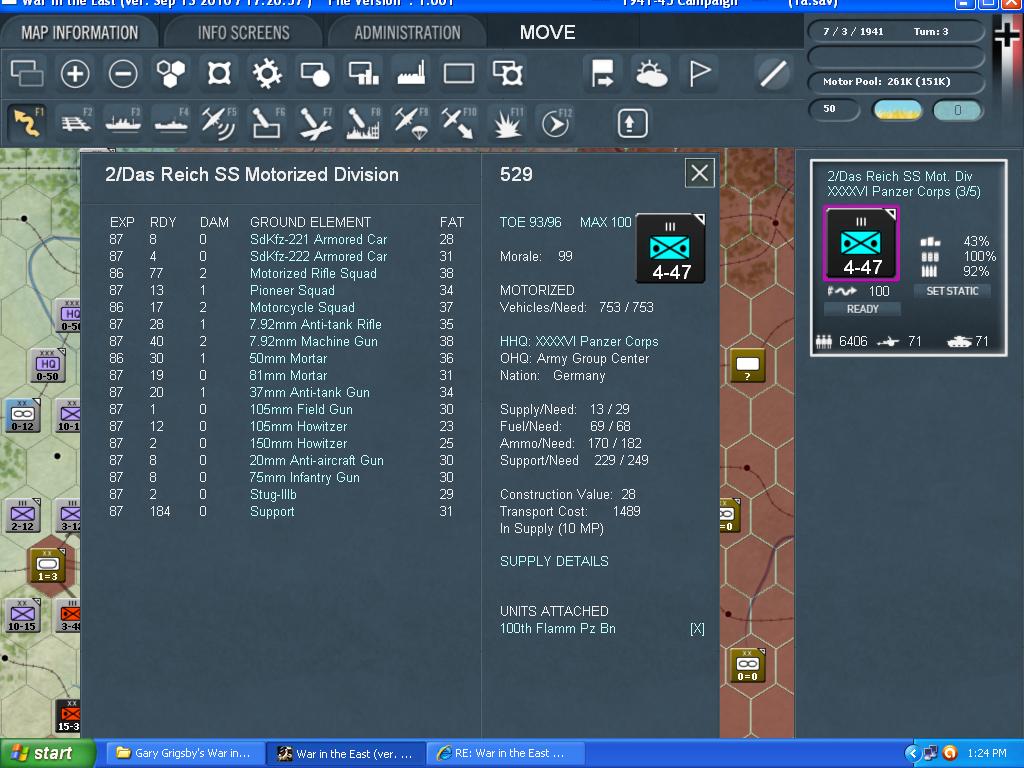Click the plain pennant flag icon
The image size is (1024, 768).
pyautogui.click(x=699, y=73)
